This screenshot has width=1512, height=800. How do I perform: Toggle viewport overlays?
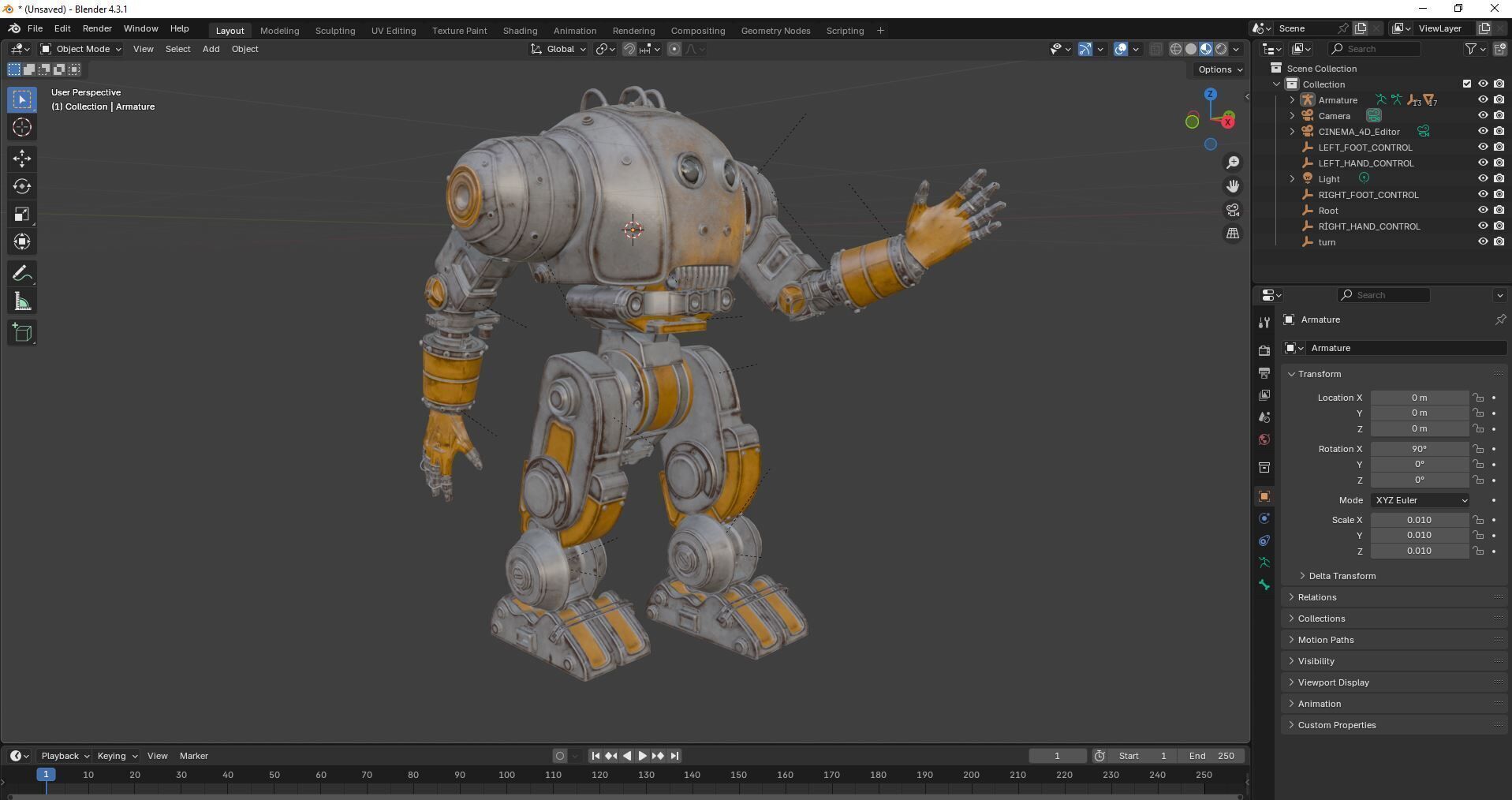(x=1121, y=49)
